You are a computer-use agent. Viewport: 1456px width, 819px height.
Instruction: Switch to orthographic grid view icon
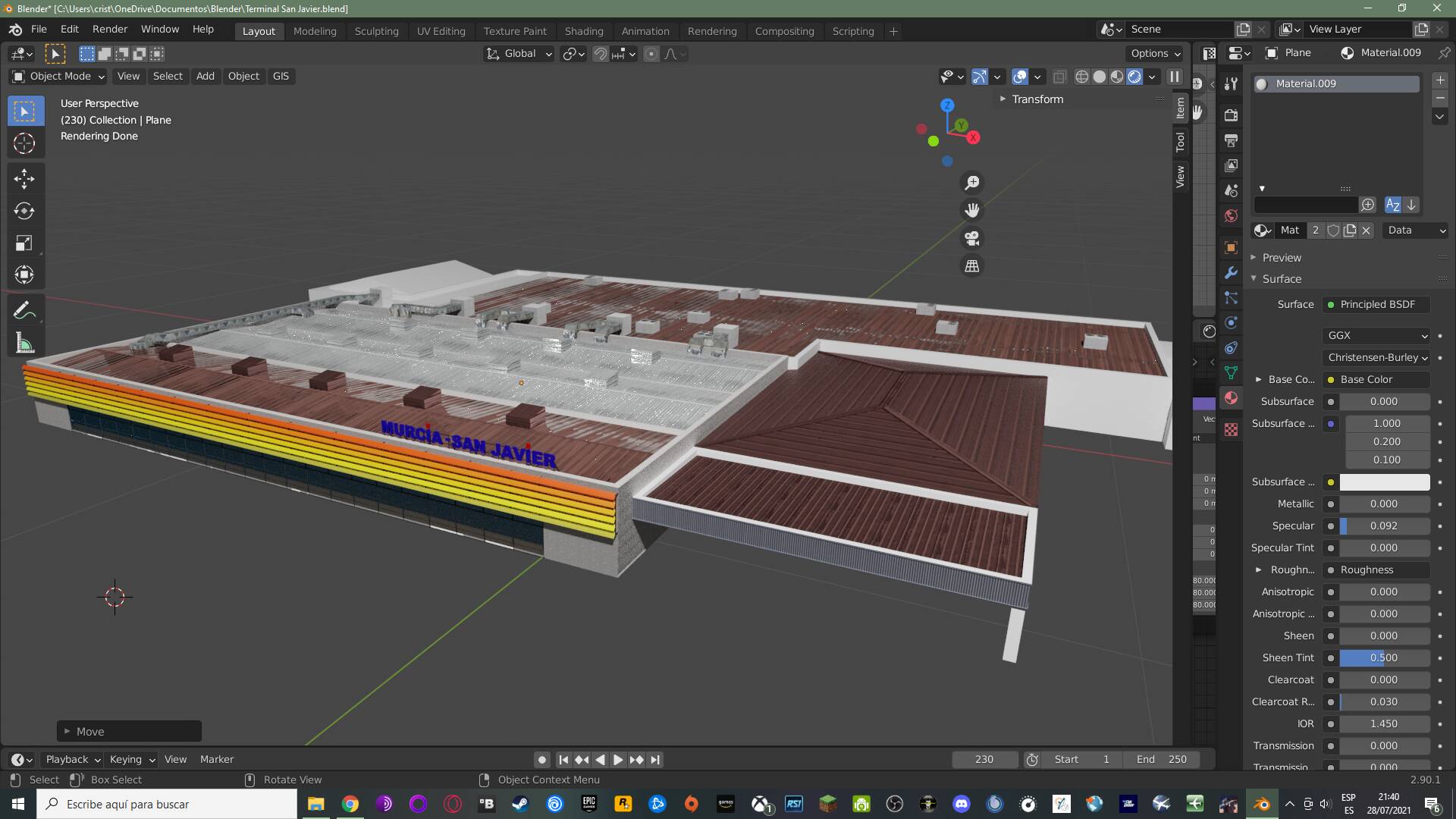(971, 266)
